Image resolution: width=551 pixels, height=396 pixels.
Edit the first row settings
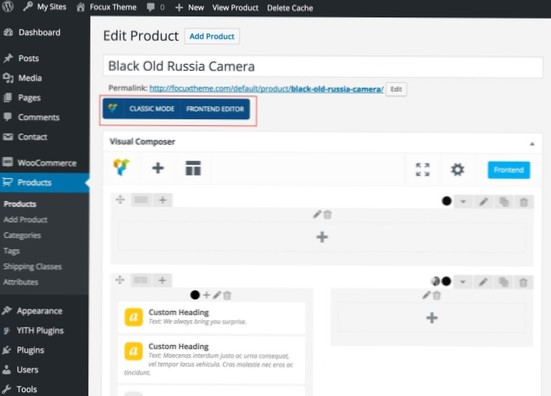tap(484, 202)
